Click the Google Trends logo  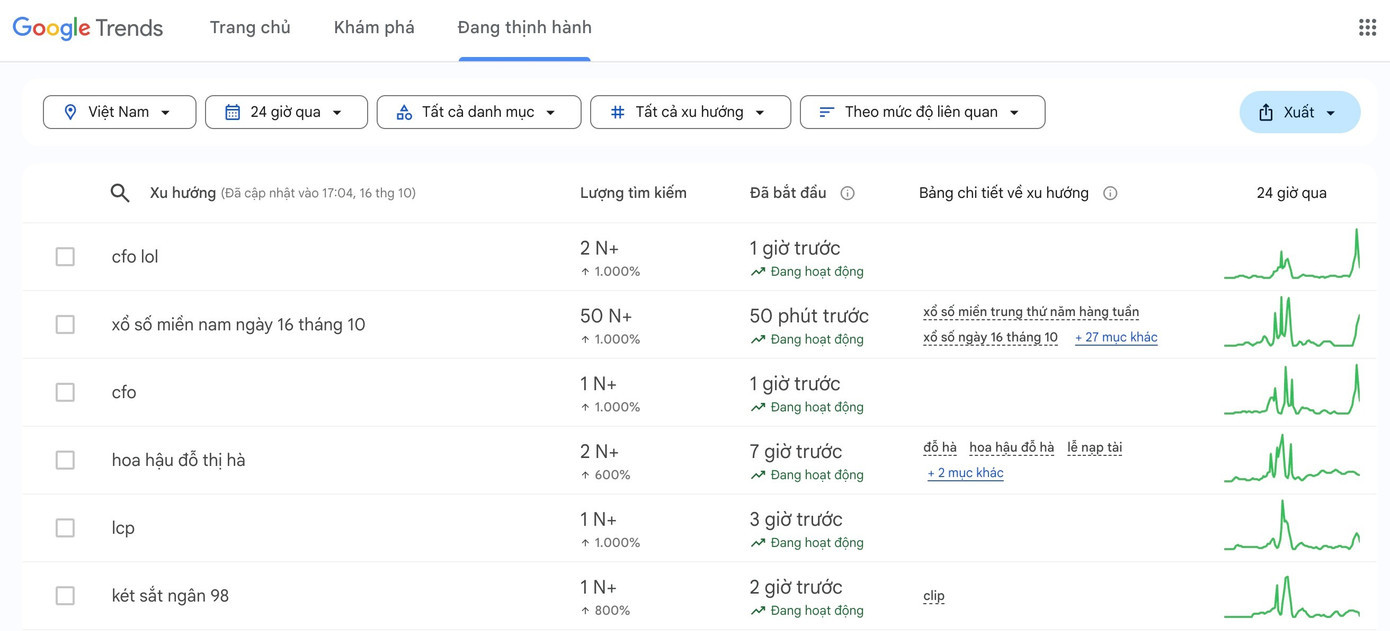point(88,28)
